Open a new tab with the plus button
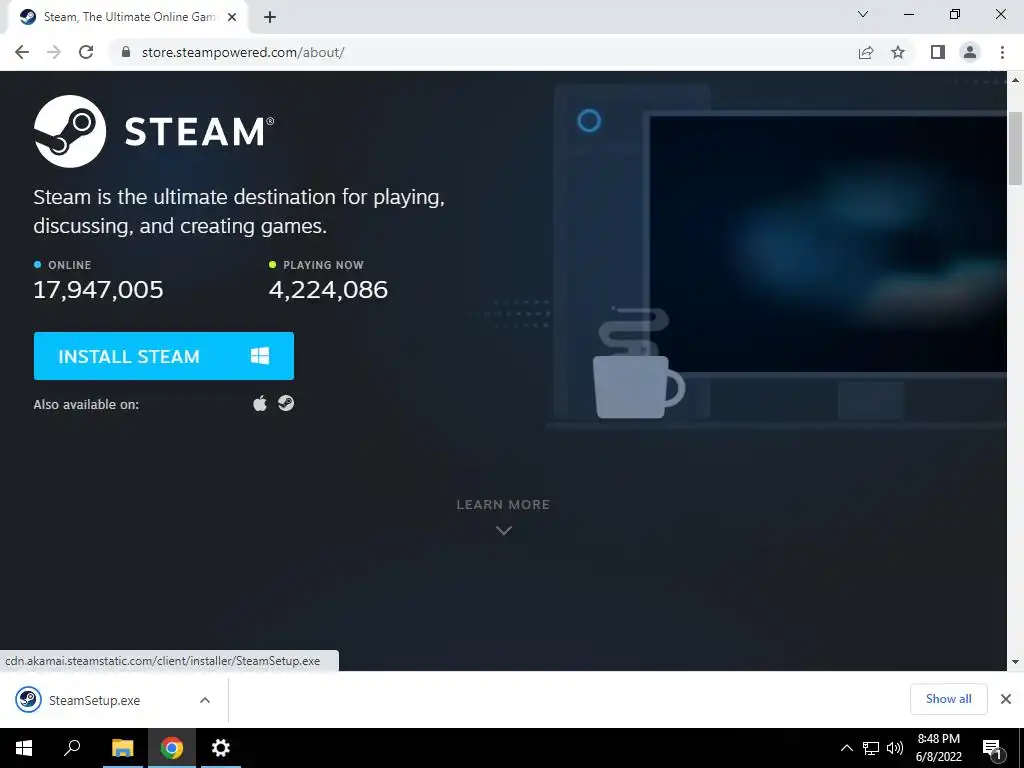 pos(270,17)
